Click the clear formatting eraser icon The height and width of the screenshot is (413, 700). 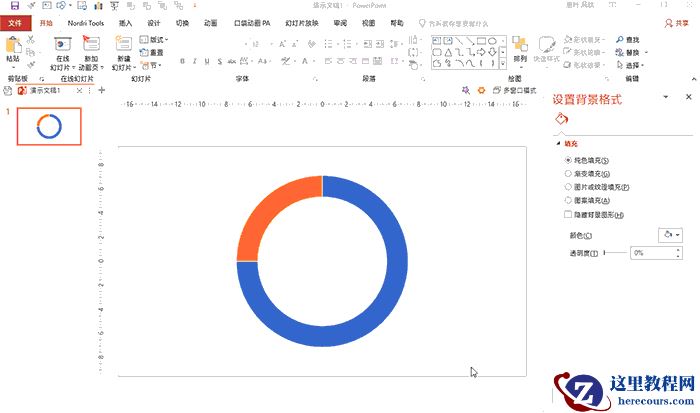tap(312, 44)
